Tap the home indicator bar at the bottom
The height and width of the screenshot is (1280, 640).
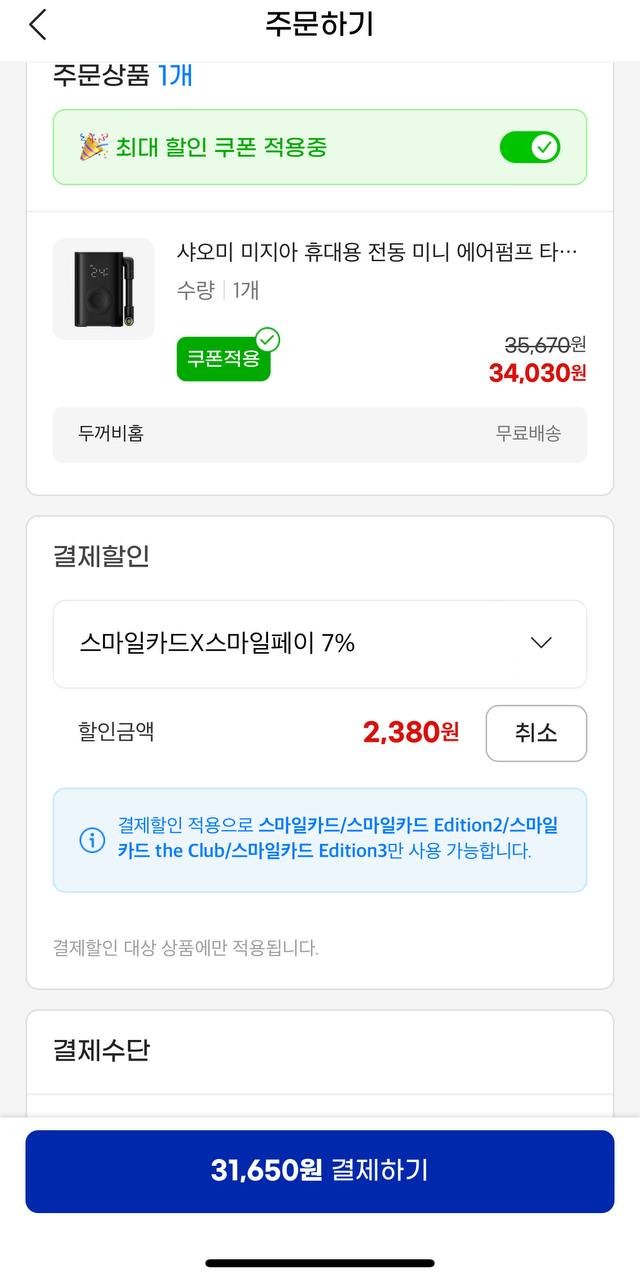320,1263
